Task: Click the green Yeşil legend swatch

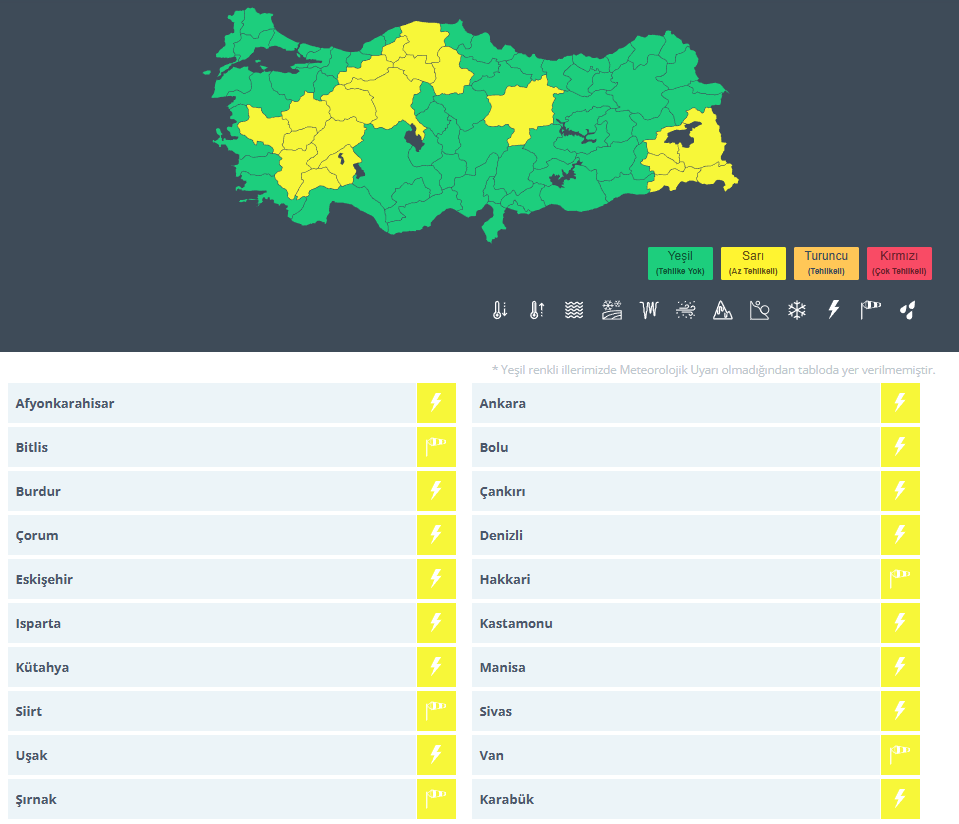Action: coord(680,263)
